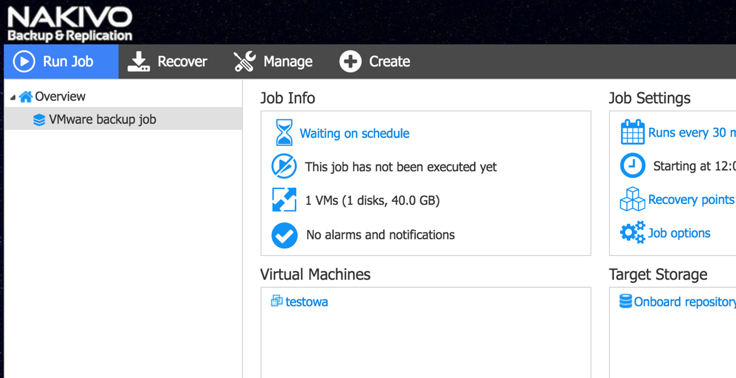Viewport: 736px width, 378px height.
Task: Collapse the Overview tree node arrow
Action: click(13, 98)
